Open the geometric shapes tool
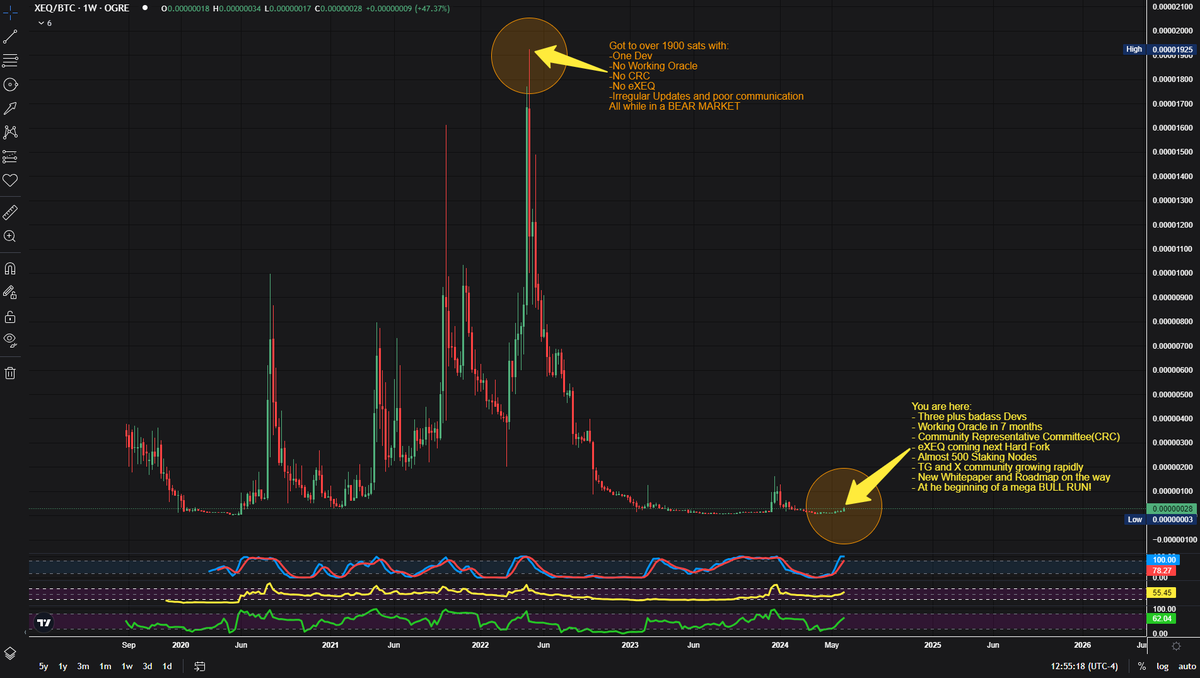1200x678 pixels. point(10,83)
